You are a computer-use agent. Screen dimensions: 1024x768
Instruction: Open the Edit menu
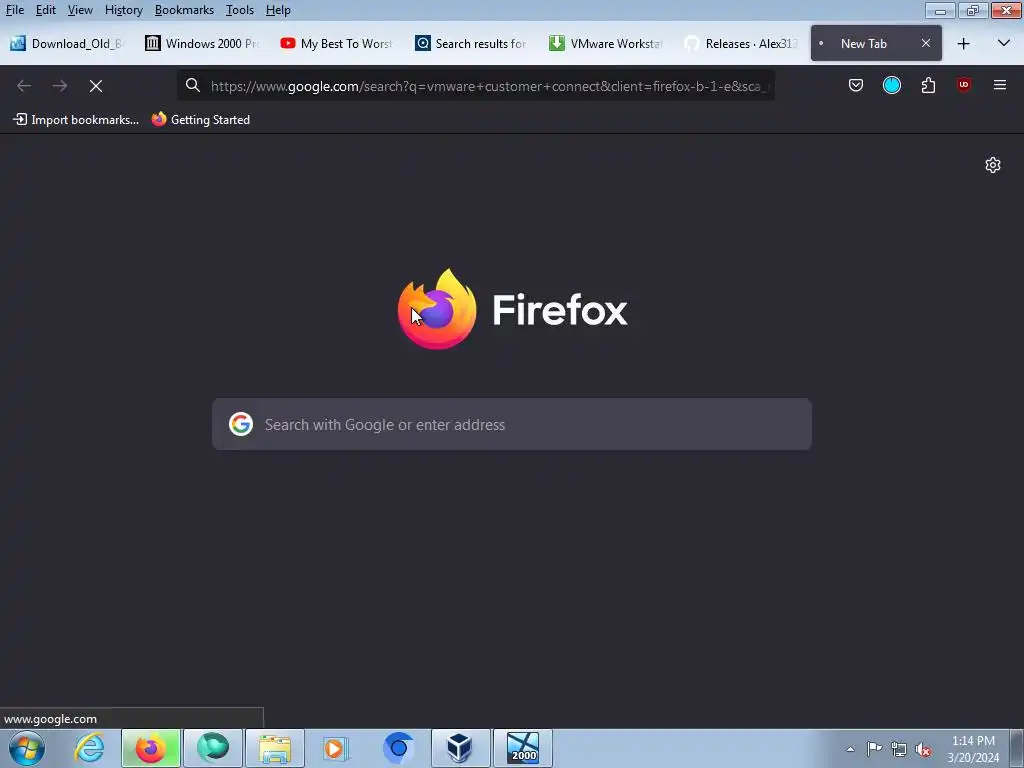click(x=46, y=10)
